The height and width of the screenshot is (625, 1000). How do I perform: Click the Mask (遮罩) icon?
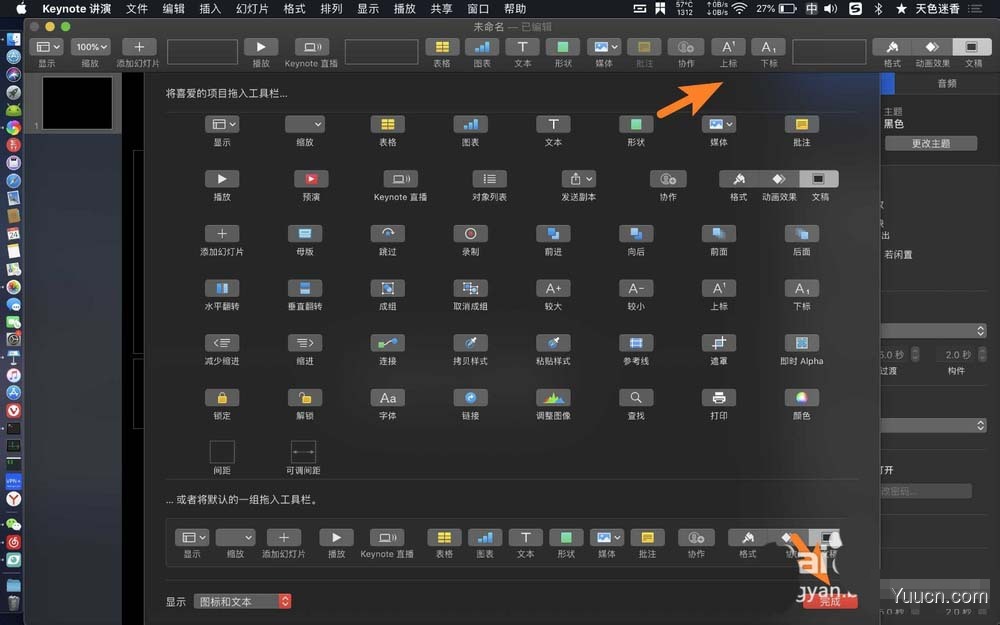pos(719,343)
